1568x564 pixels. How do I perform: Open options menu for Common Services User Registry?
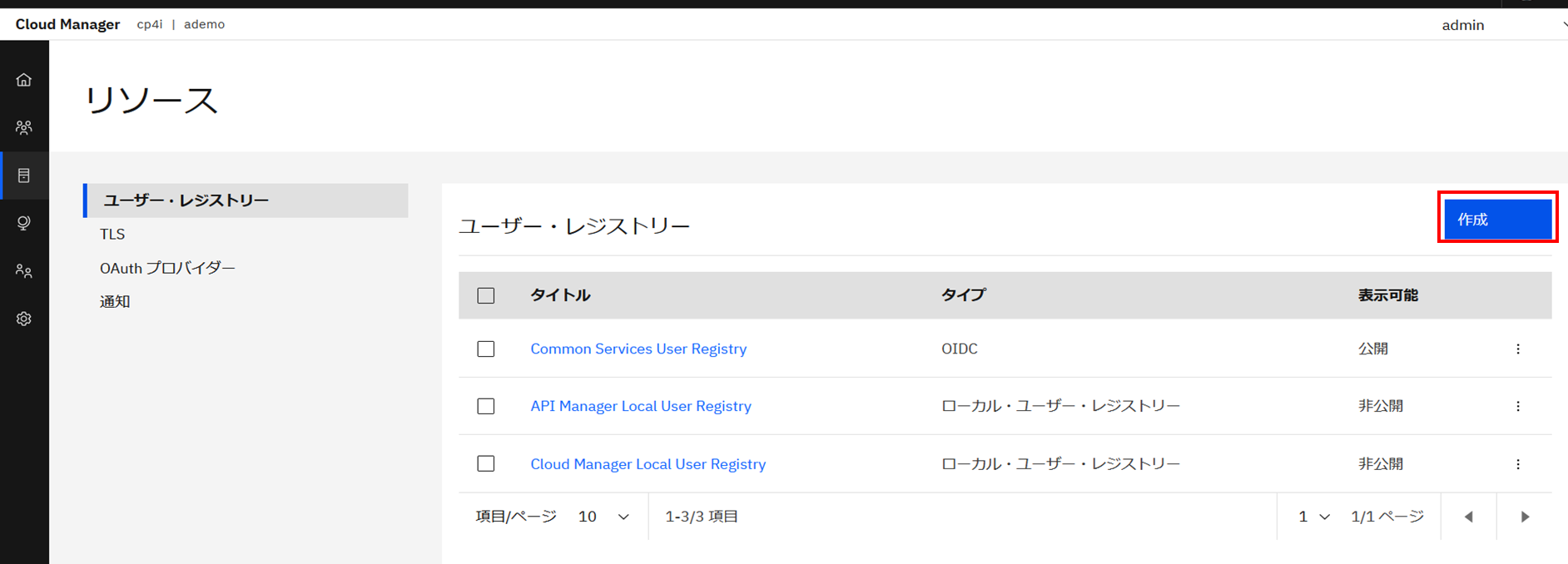[x=1518, y=349]
